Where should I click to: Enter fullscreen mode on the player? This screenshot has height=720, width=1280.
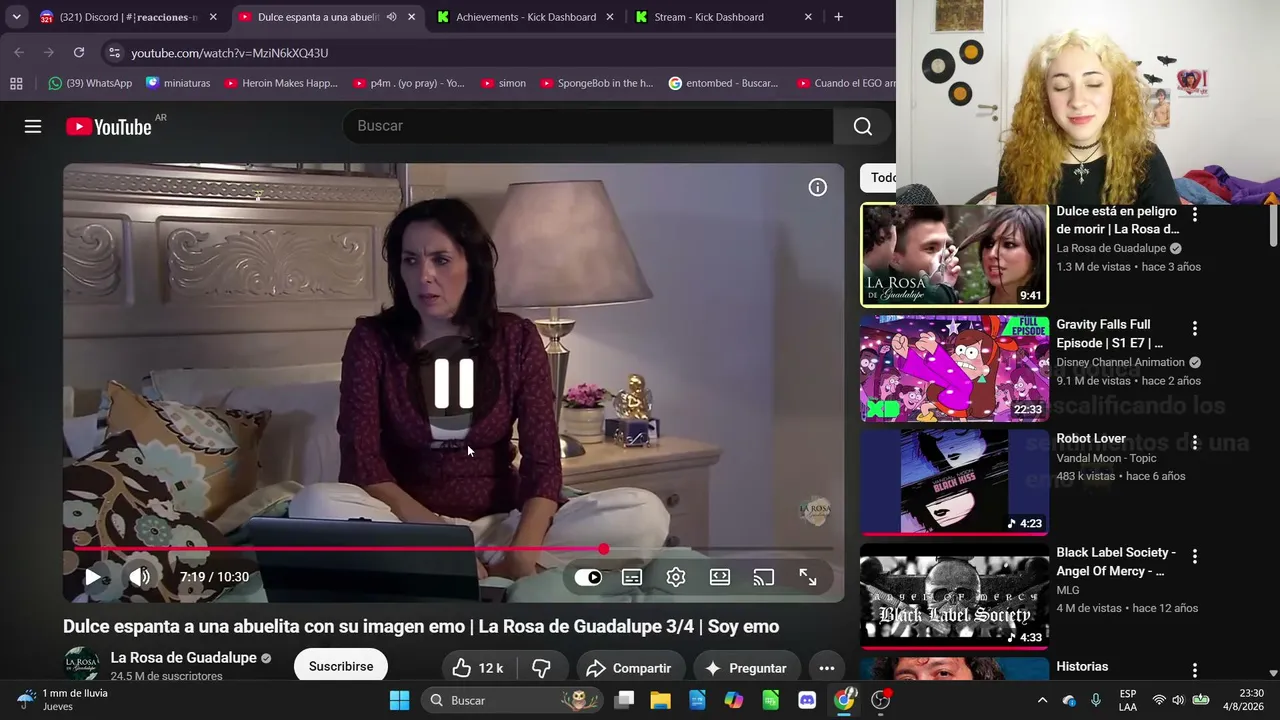pyautogui.click(x=808, y=577)
